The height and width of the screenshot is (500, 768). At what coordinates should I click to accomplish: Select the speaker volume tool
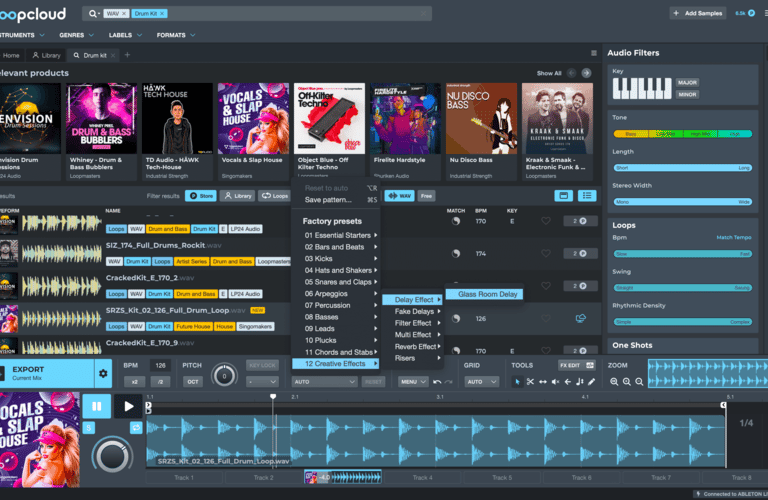[x=555, y=382]
